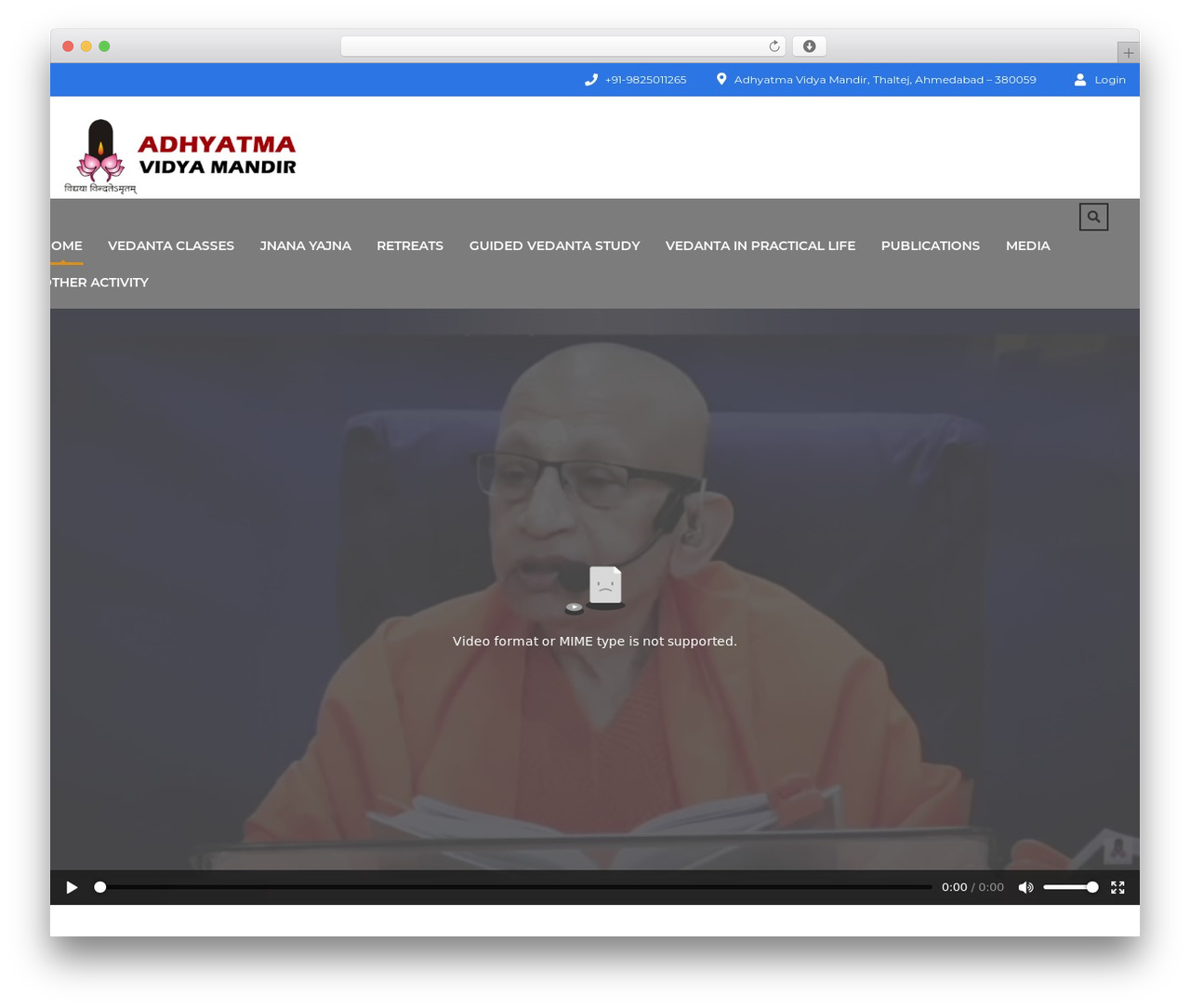Click the user icon beside Login
1190x1008 pixels.
[1080, 80]
